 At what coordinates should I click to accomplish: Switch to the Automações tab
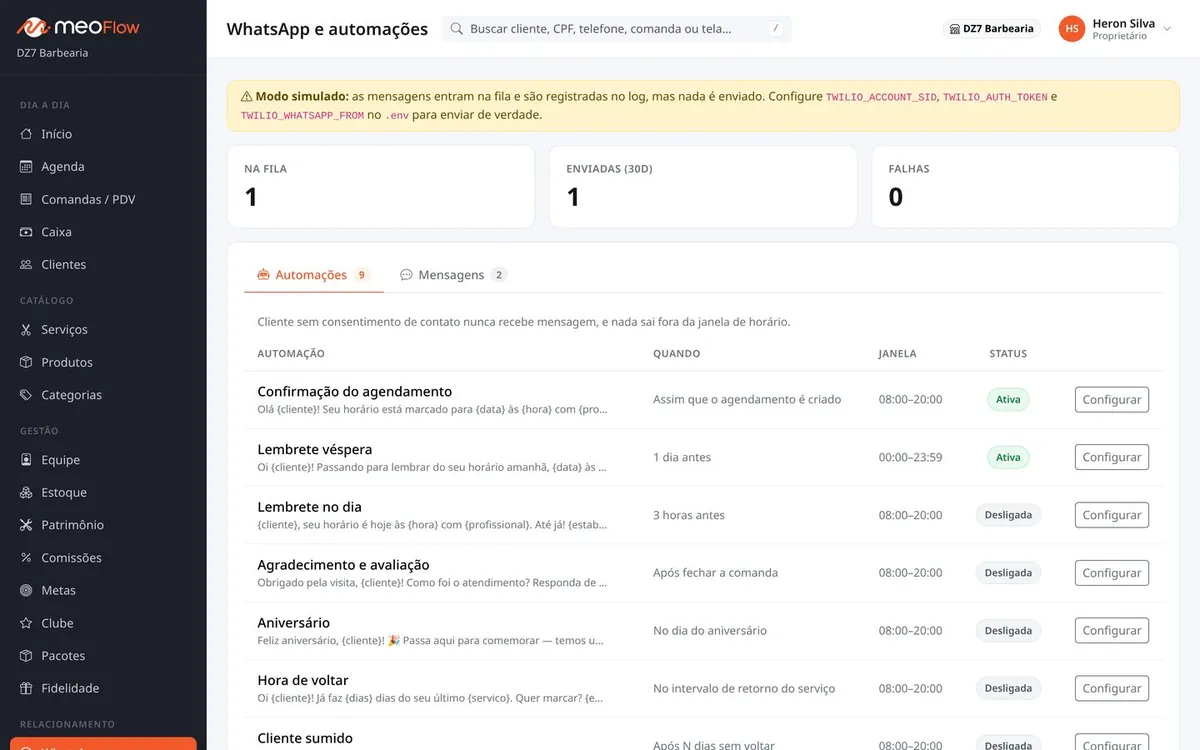tap(313, 275)
